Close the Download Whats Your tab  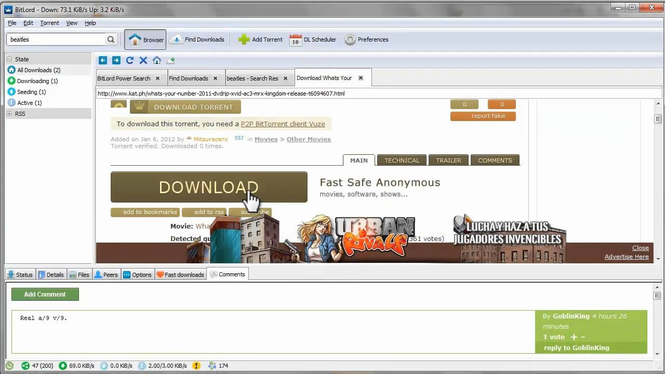click(x=360, y=78)
